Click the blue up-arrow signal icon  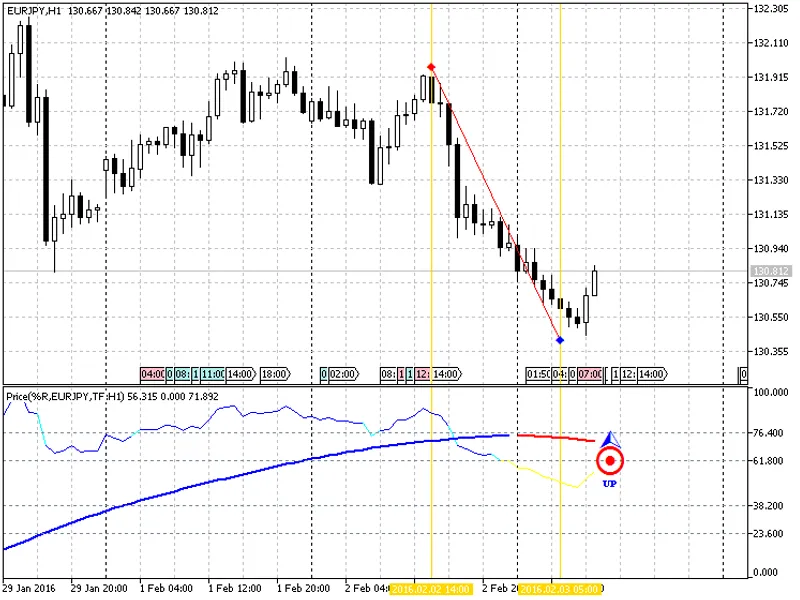tap(610, 439)
